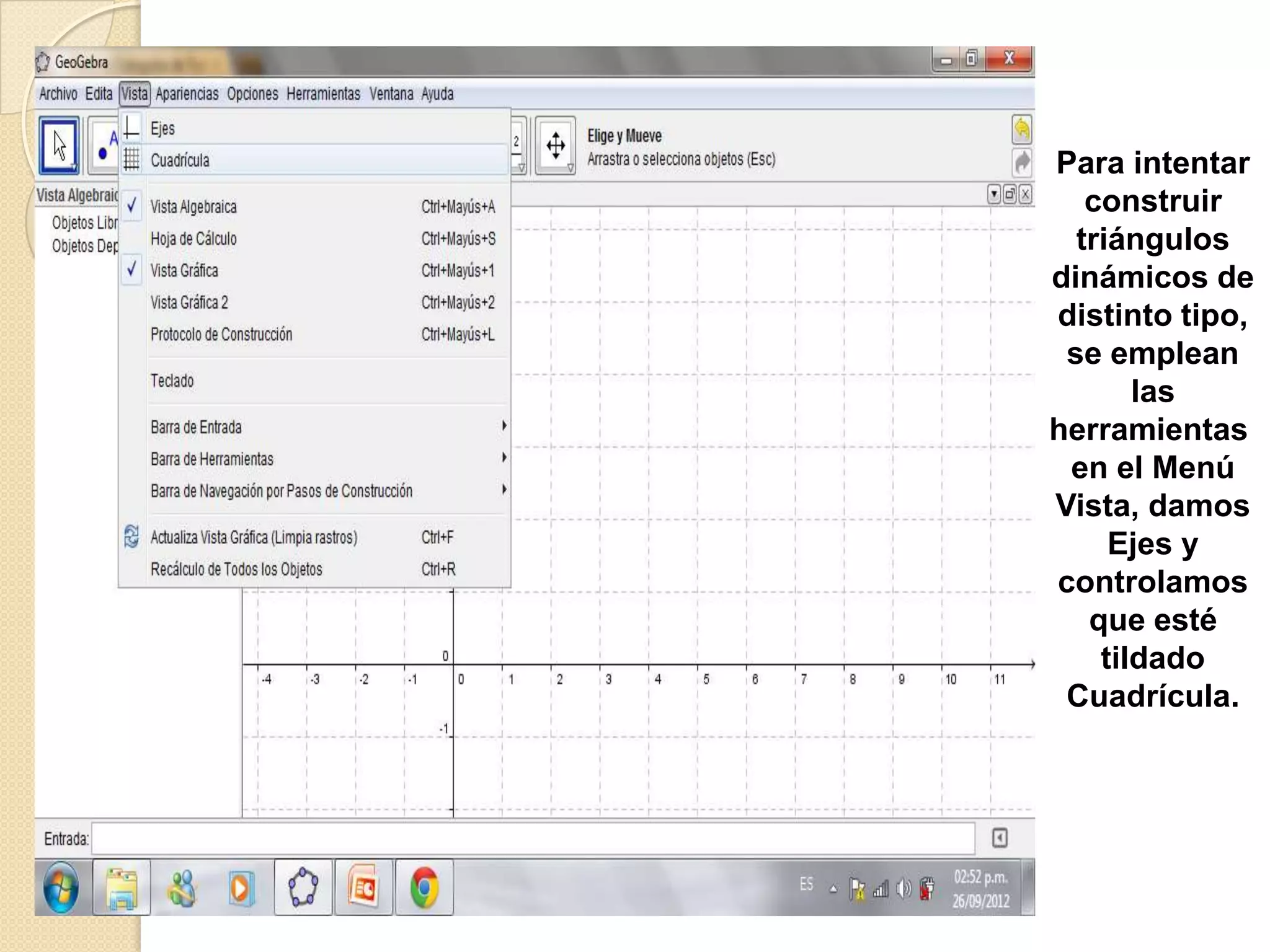
Task: Open the input help icon beside Entrada
Action: pos(999,838)
